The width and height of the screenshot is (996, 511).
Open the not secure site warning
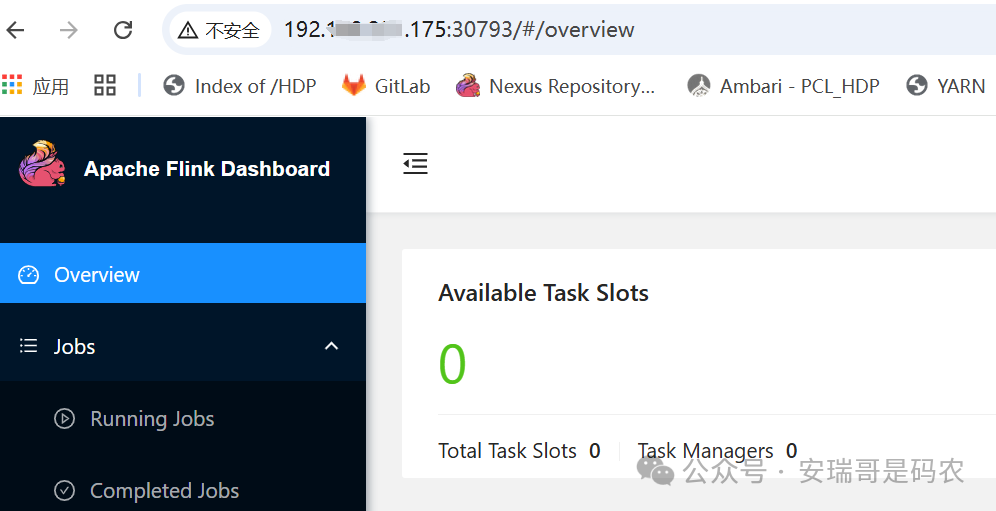click(x=219, y=30)
